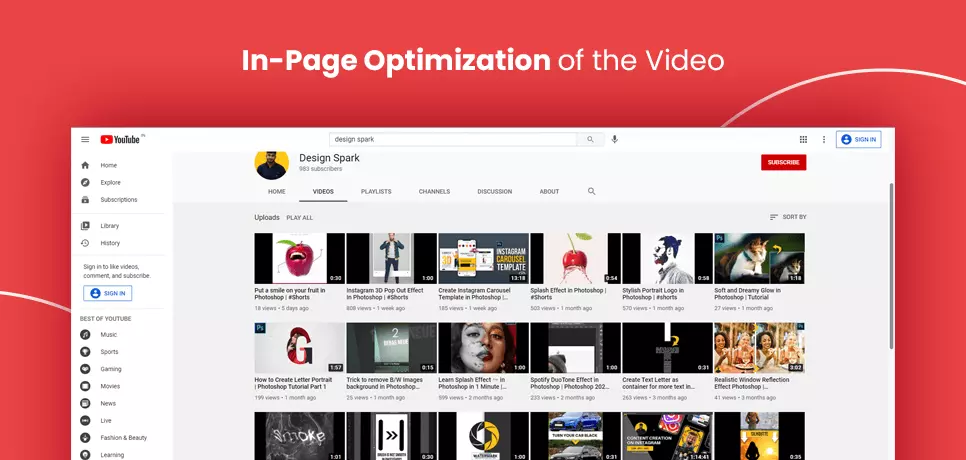Open the smiling apple fruit video thumbnail
This screenshot has height=460, width=966.
tap(299, 258)
